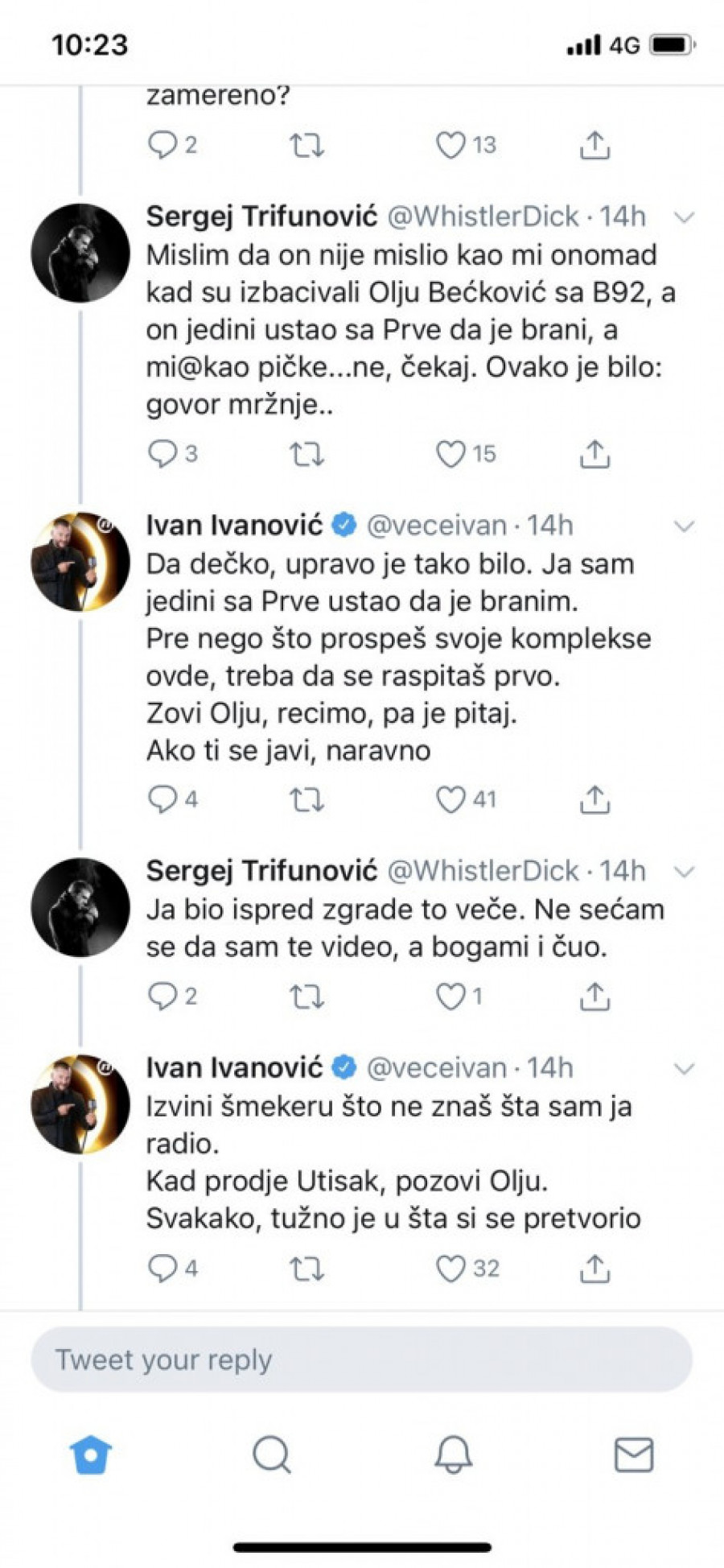Open the Messages envelope tab

634,1455
